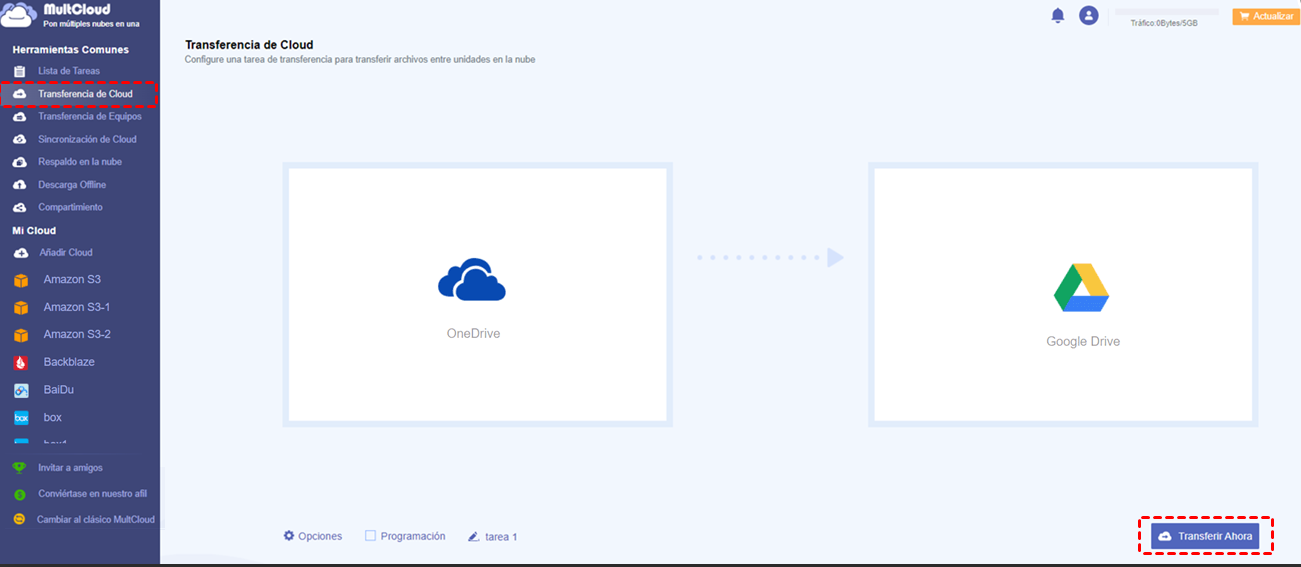Click the tarea 1 task name
Viewport: 1301px width, 567px height.
(x=501, y=537)
